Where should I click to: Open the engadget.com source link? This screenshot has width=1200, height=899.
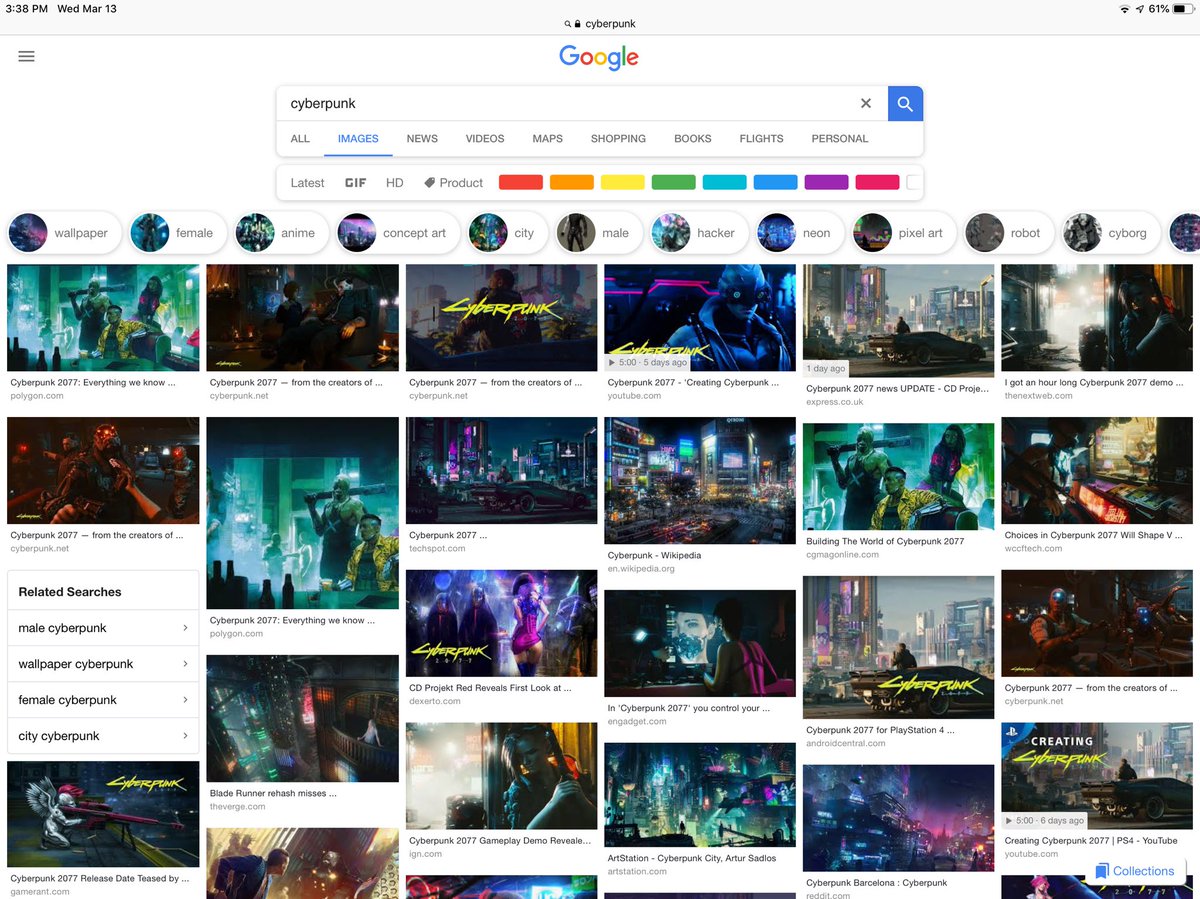point(639,721)
